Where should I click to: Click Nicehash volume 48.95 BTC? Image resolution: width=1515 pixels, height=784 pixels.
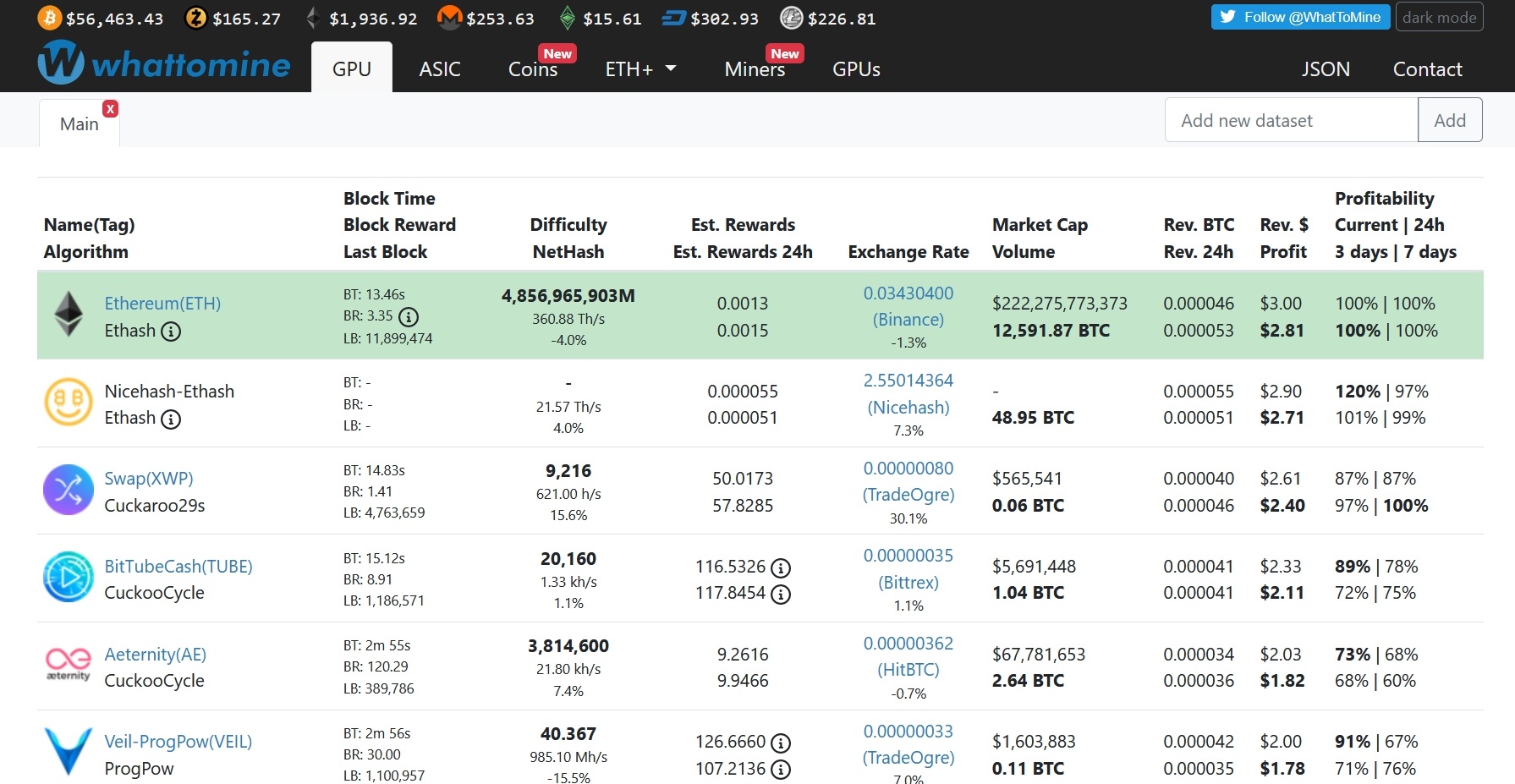[1033, 418]
